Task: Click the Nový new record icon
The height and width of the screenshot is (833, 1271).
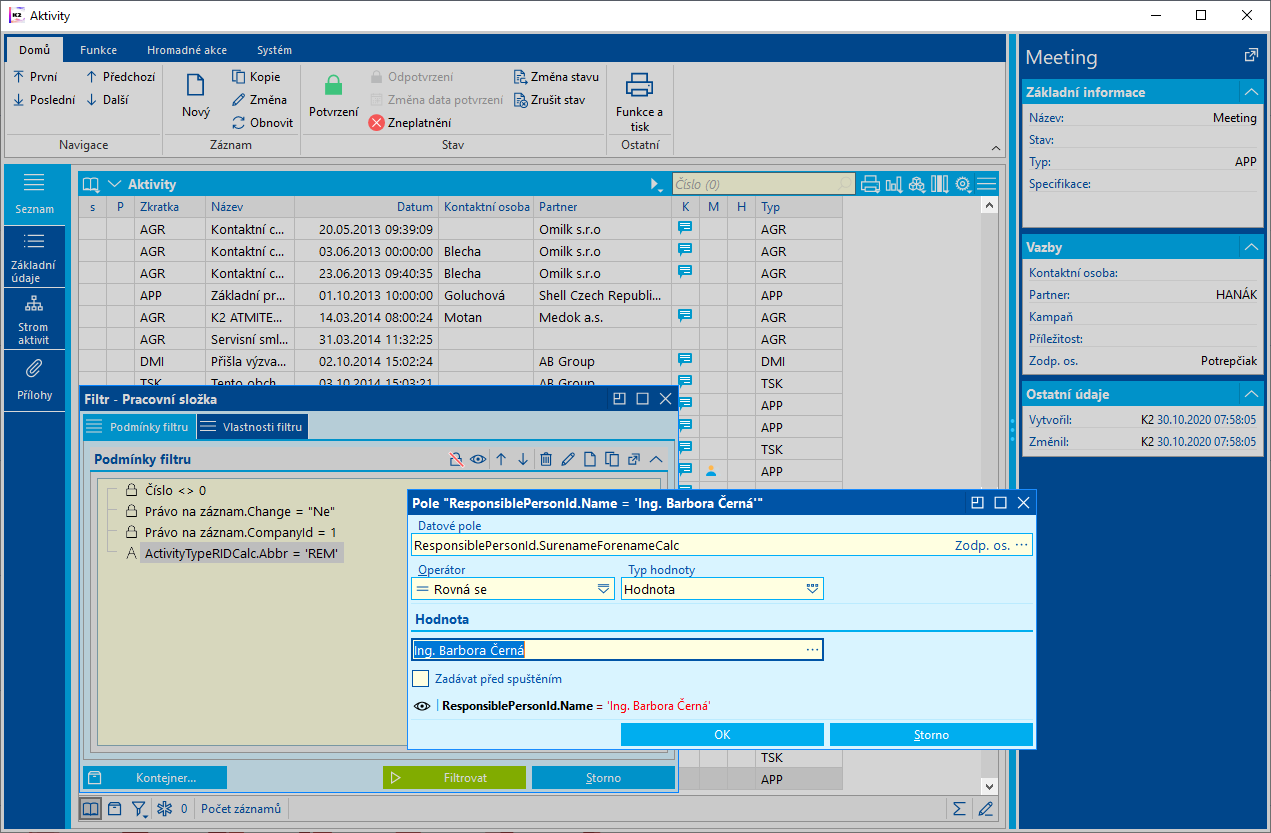Action: point(195,86)
